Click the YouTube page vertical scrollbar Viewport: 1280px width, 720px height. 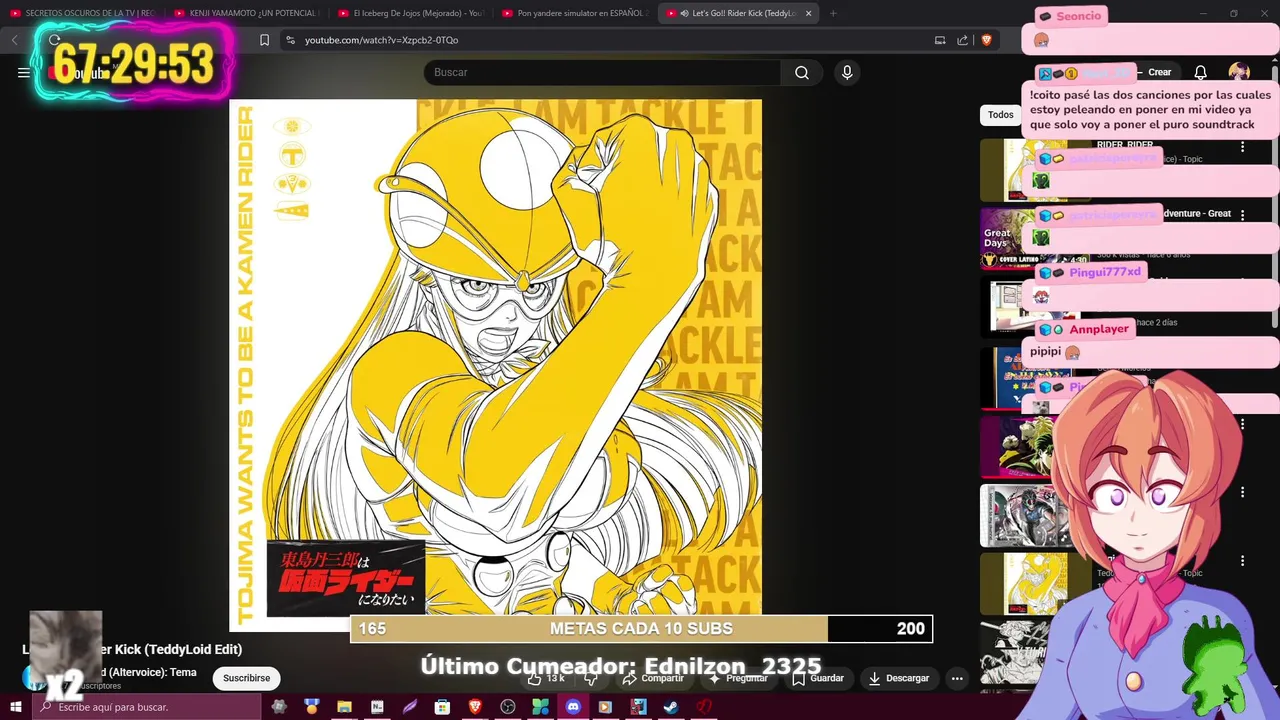coord(1275,195)
